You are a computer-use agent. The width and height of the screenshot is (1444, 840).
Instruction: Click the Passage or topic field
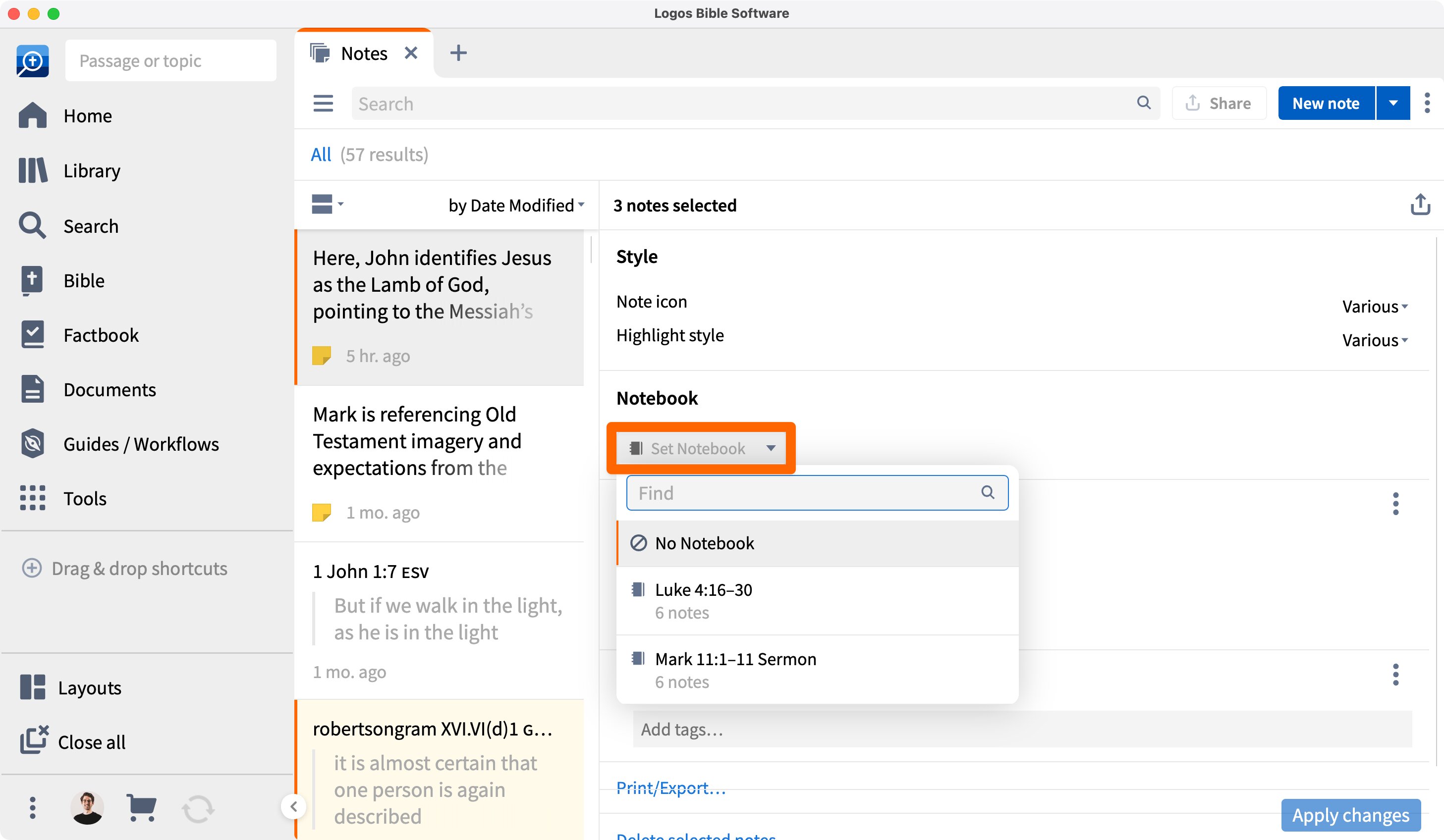171,60
